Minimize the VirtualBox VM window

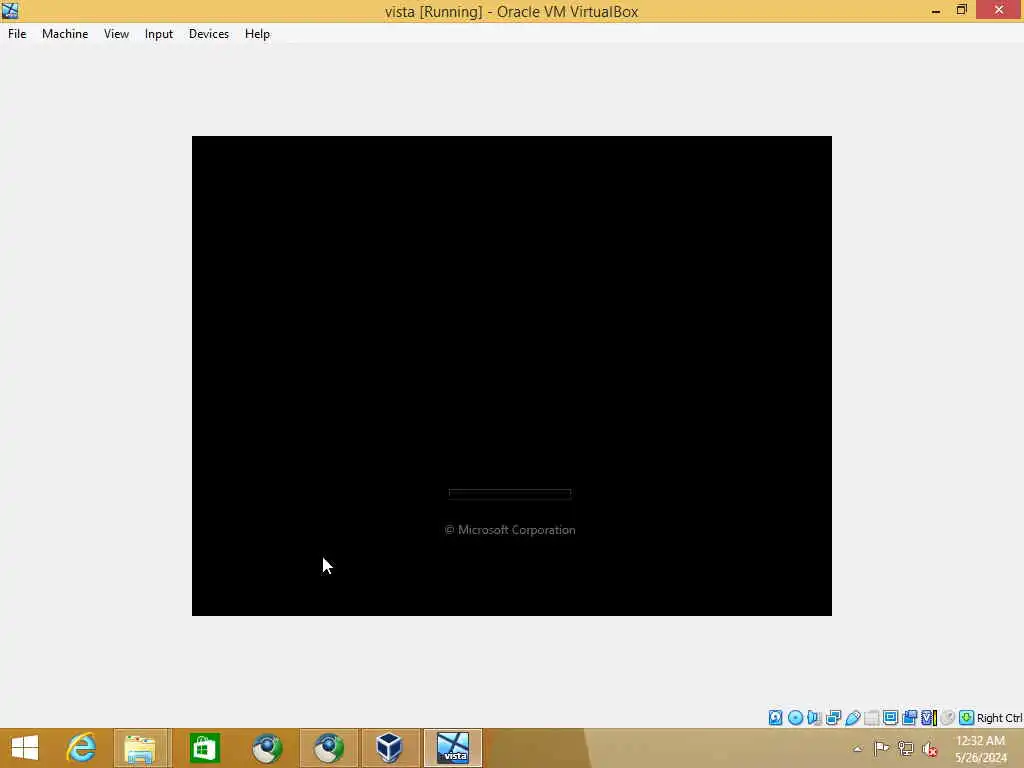[x=936, y=10]
